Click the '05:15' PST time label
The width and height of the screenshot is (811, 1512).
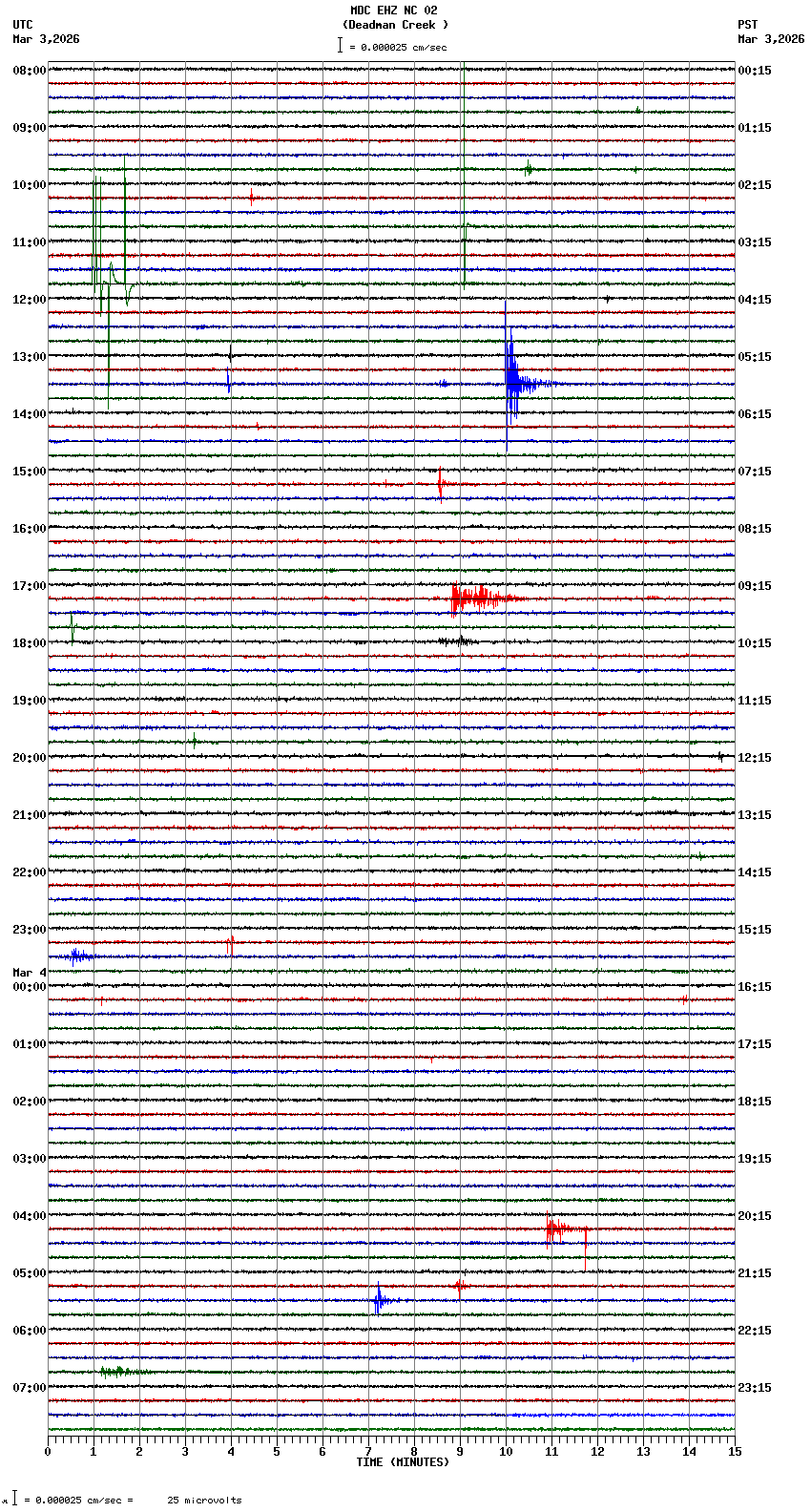tap(755, 357)
